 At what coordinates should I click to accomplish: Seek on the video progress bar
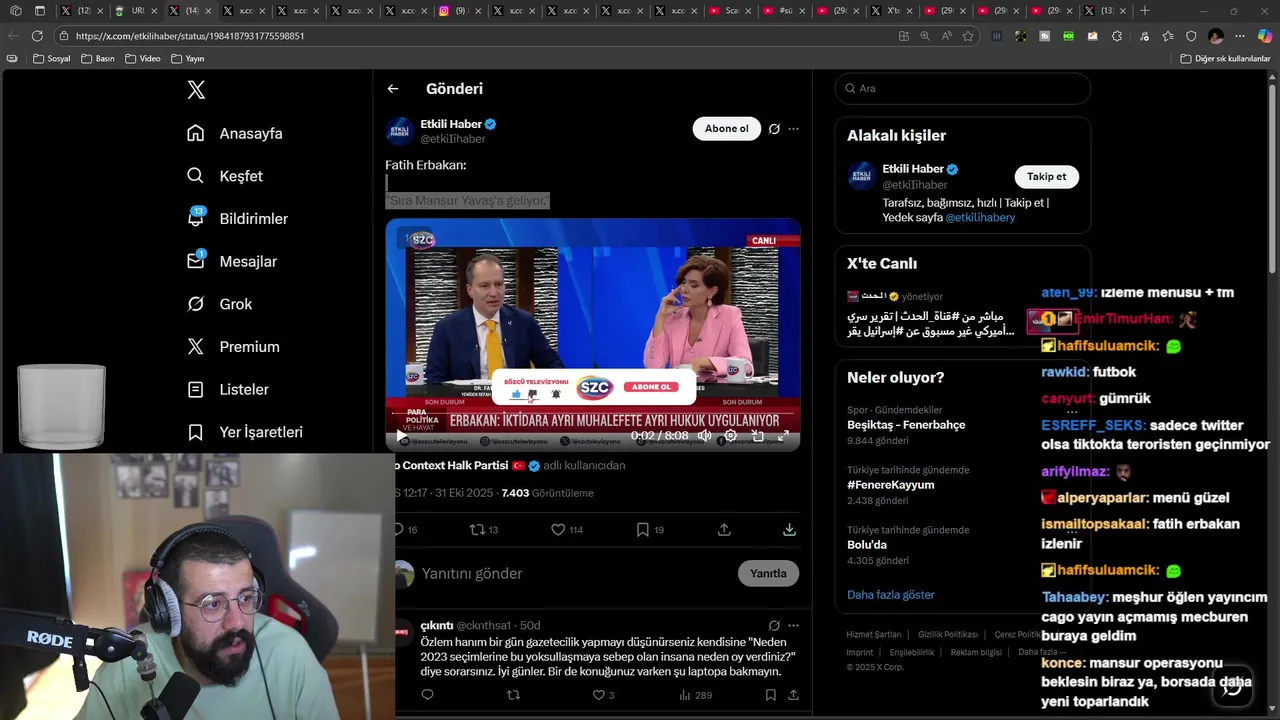[593, 412]
